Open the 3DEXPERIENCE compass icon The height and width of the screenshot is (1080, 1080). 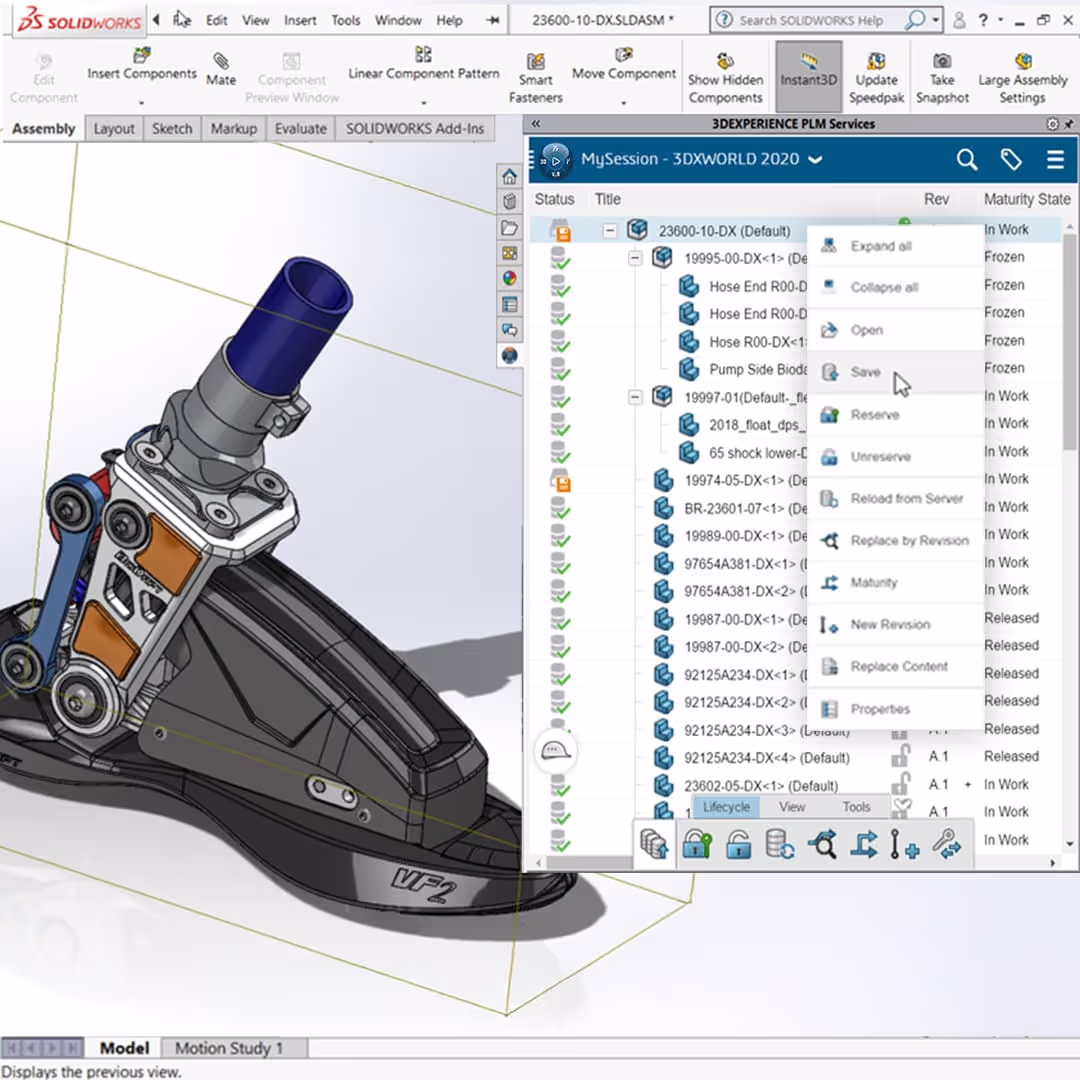point(555,160)
